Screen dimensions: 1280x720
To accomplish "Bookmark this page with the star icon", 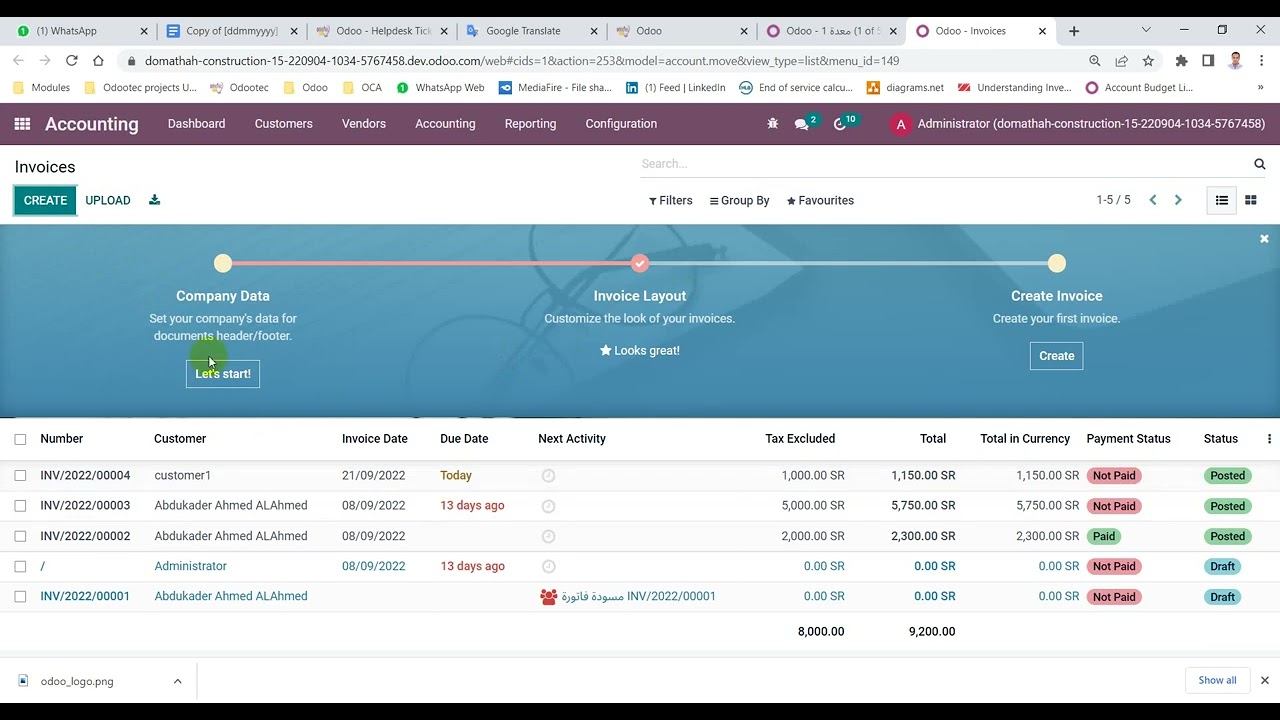I will coord(1148,61).
